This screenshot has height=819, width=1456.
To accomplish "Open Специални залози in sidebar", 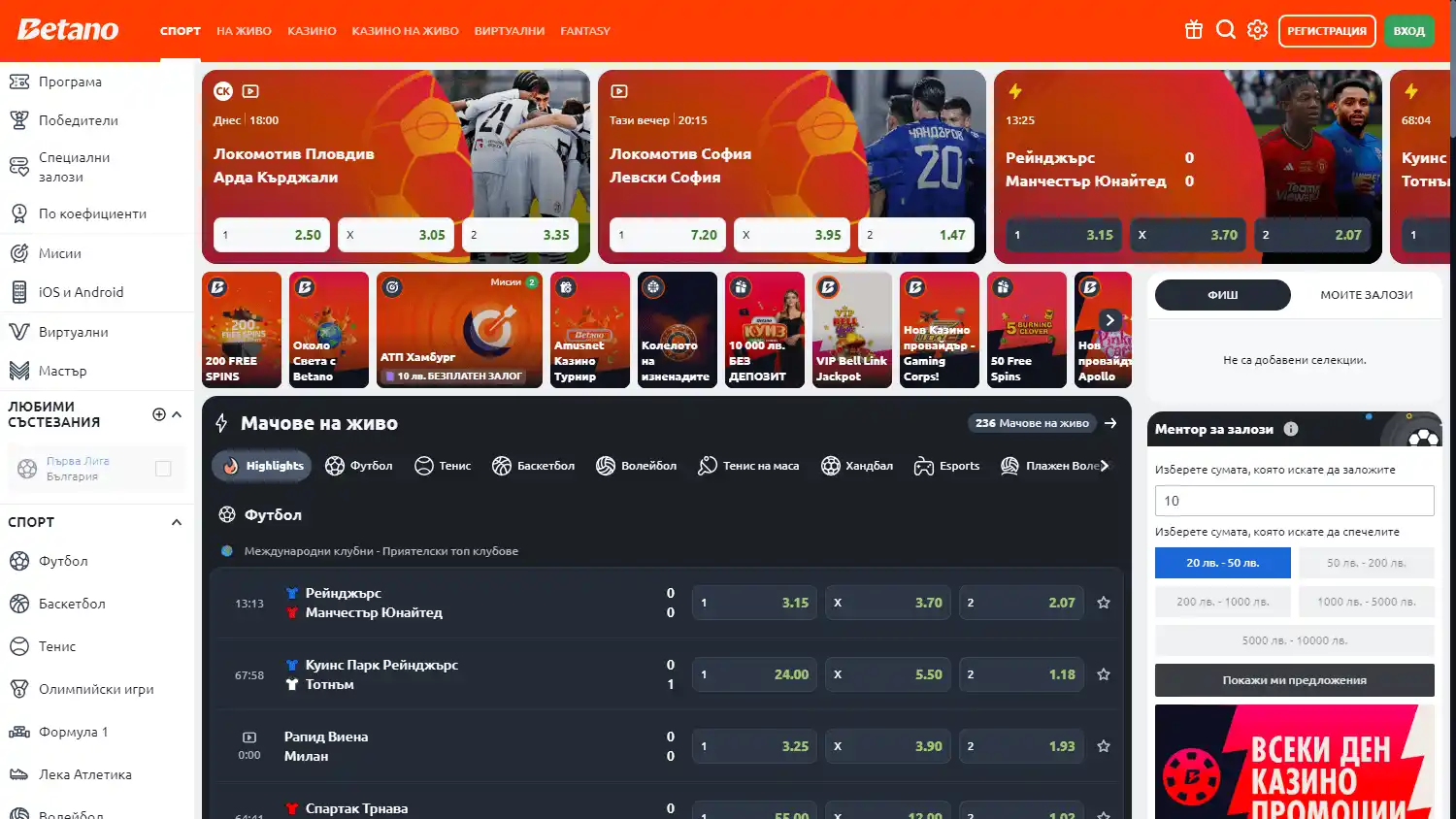I will pos(97,167).
